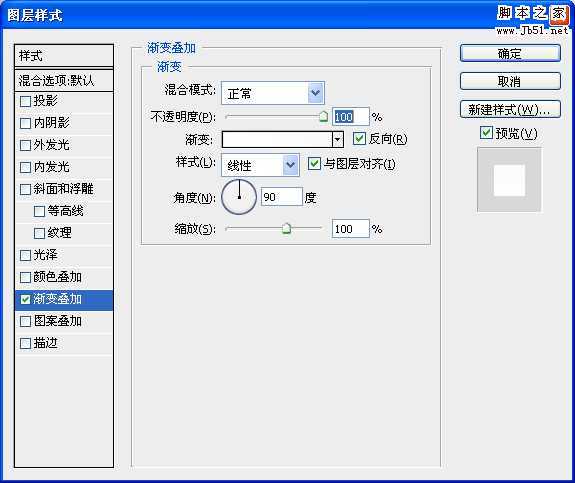Check the 等高线 contour checkbox
Viewport: 575px width, 483px height.
[39, 211]
